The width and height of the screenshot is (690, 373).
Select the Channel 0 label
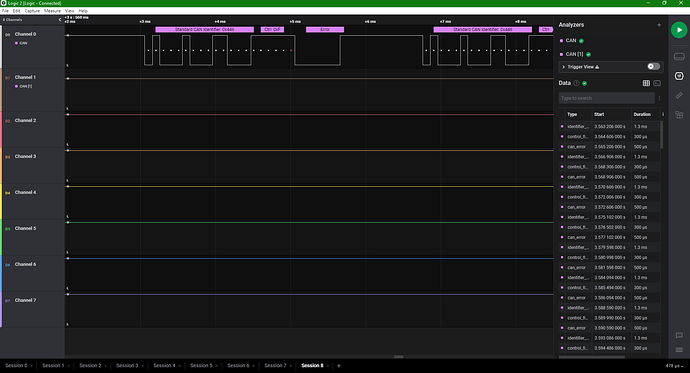tap(26, 34)
